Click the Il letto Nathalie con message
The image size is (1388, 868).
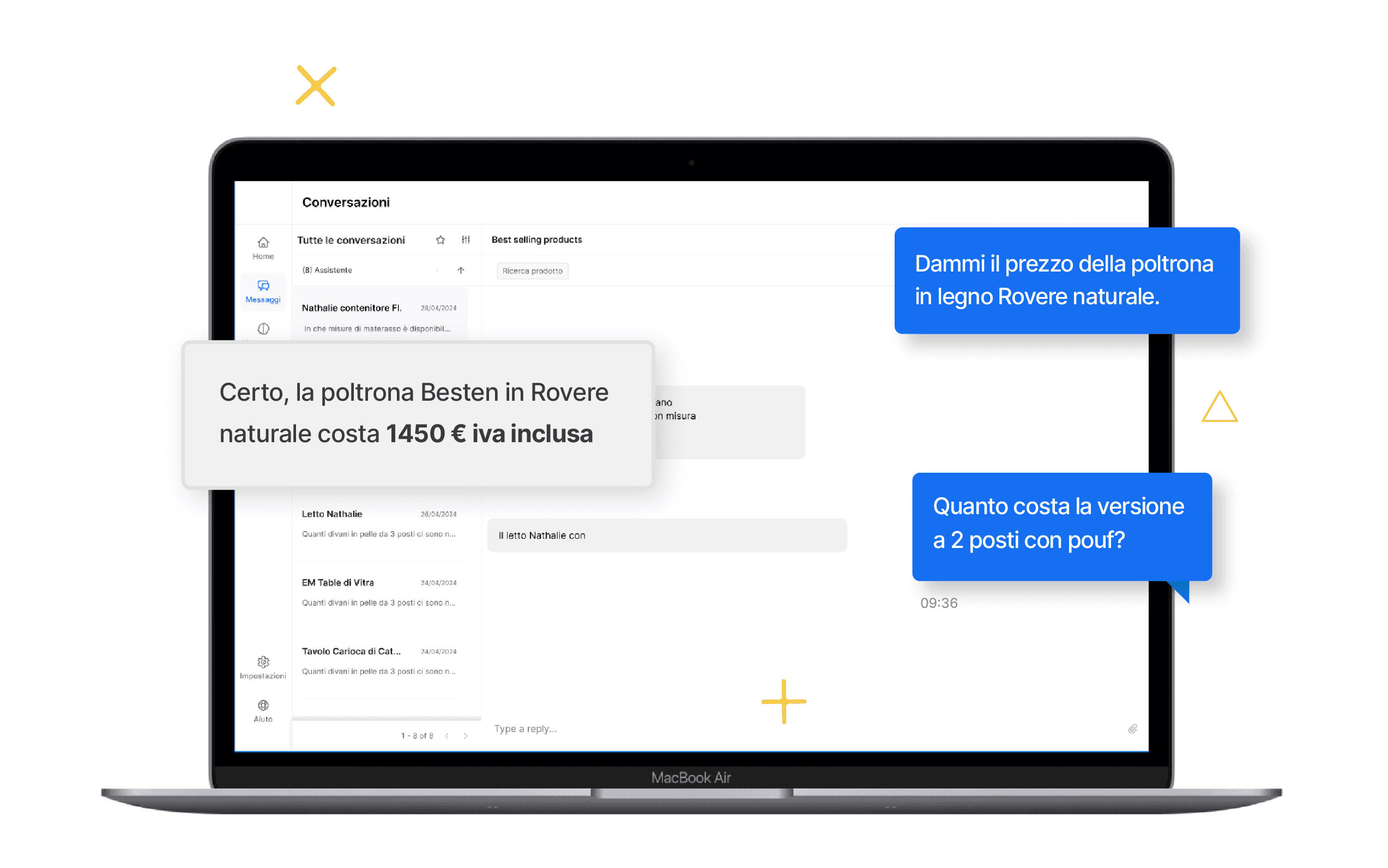[666, 535]
